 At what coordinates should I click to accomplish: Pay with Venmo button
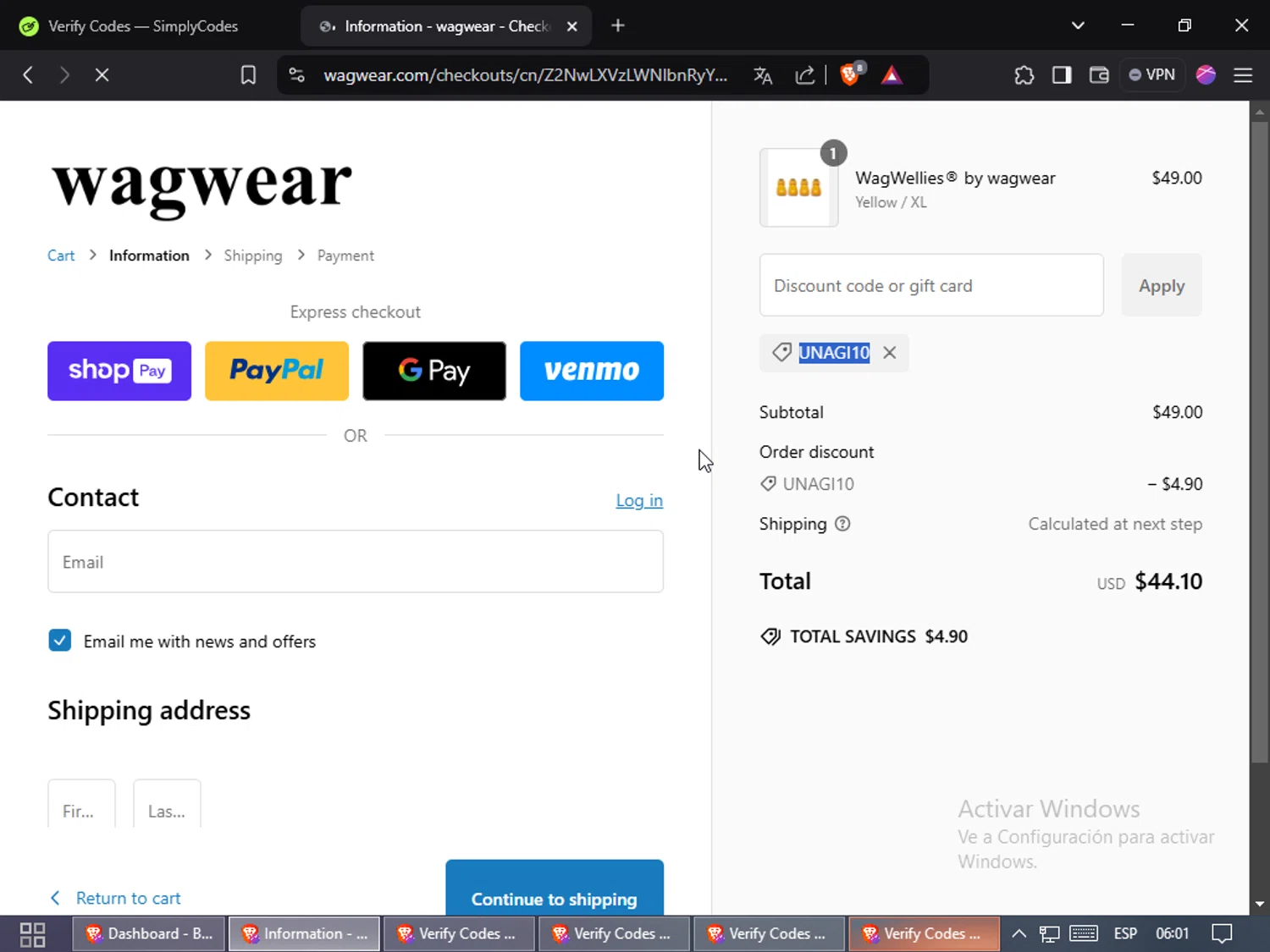point(592,371)
